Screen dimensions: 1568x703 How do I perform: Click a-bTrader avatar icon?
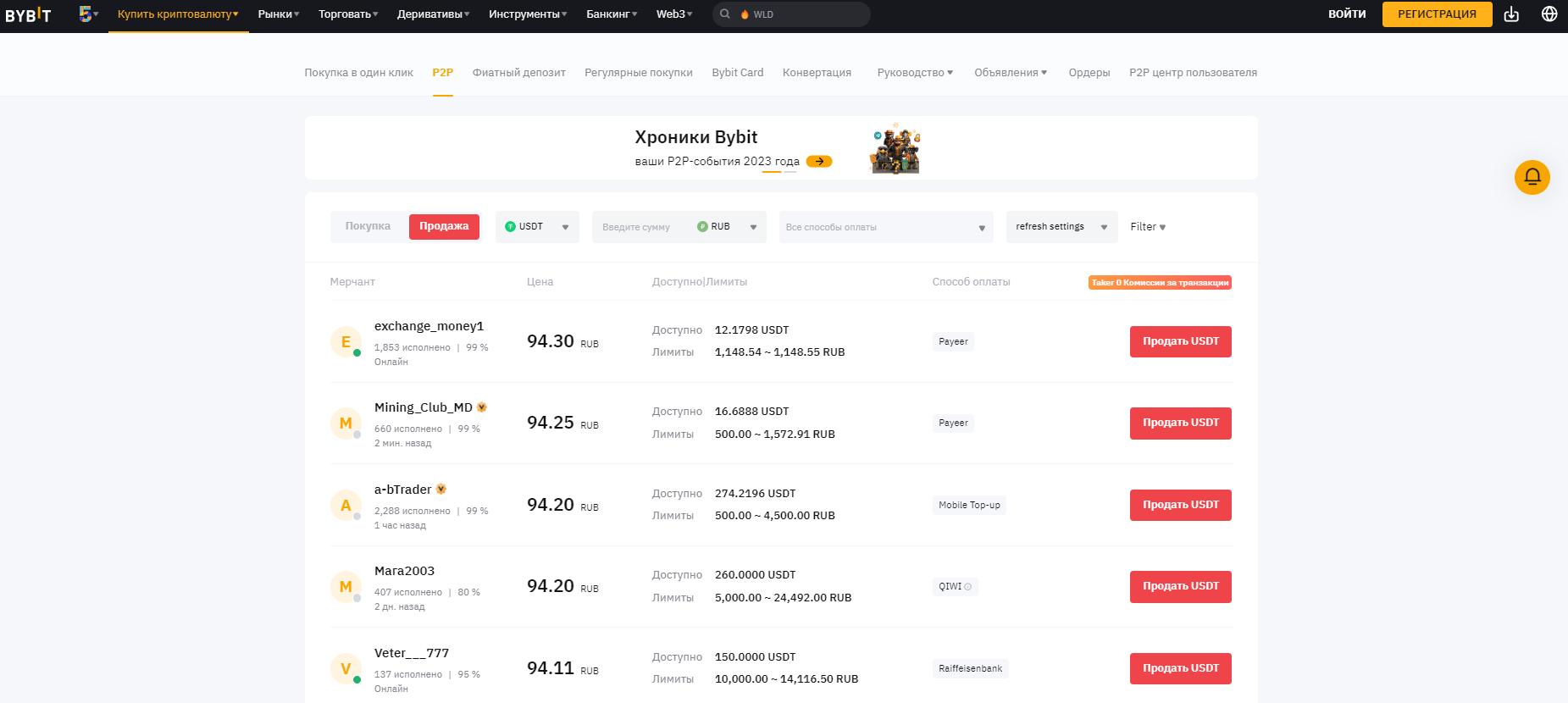click(x=346, y=505)
